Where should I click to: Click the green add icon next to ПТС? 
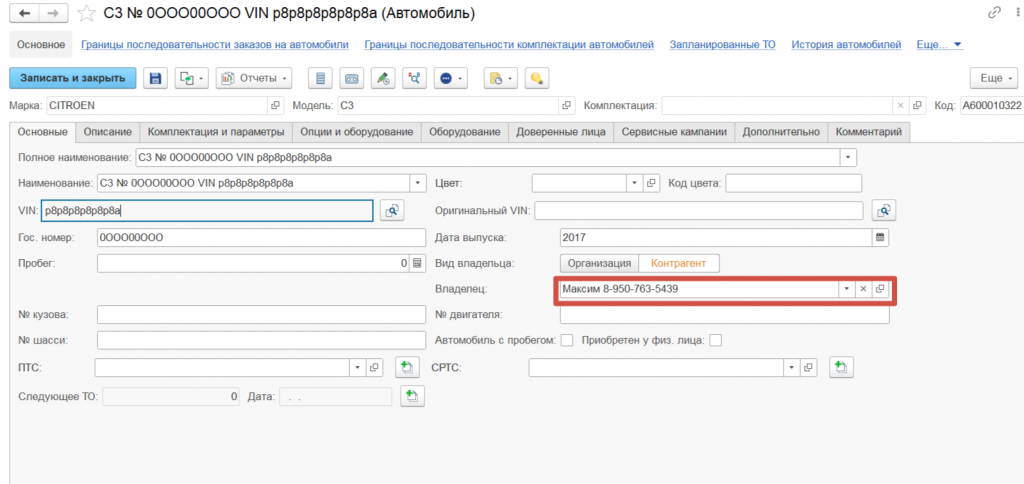click(407, 368)
